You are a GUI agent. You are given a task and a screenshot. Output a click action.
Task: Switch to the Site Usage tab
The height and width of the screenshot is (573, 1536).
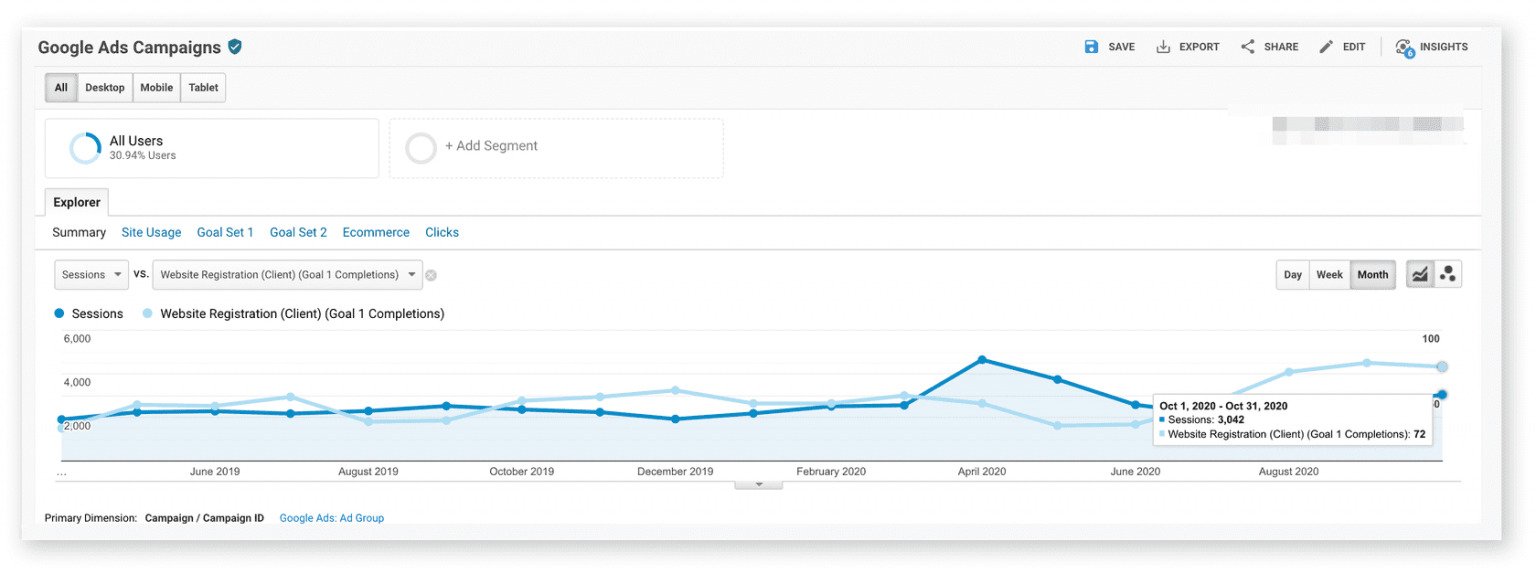(151, 232)
